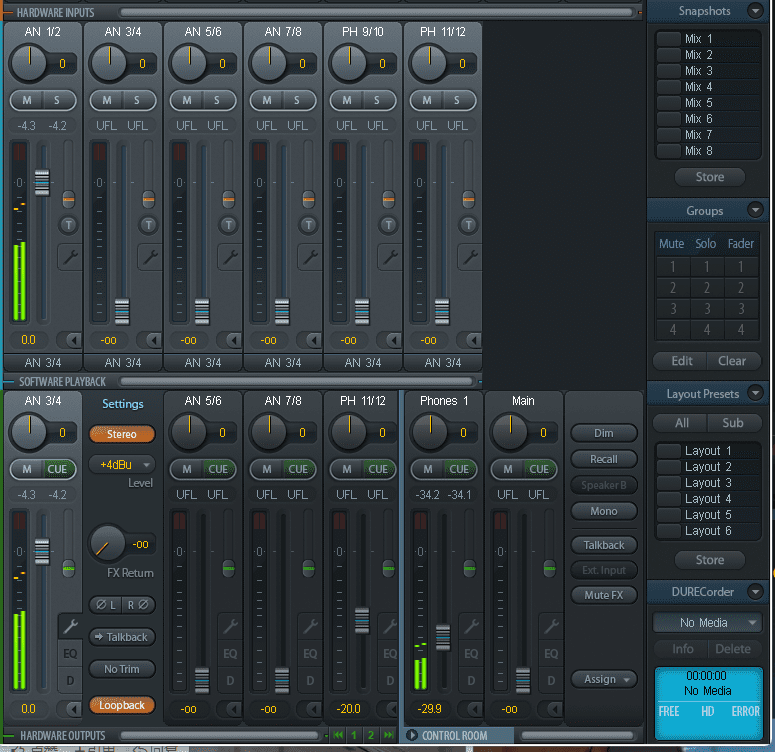Screen dimensions: 775x752
Task: Open settings wrench on output AN 5/6 channel
Action: 230,626
